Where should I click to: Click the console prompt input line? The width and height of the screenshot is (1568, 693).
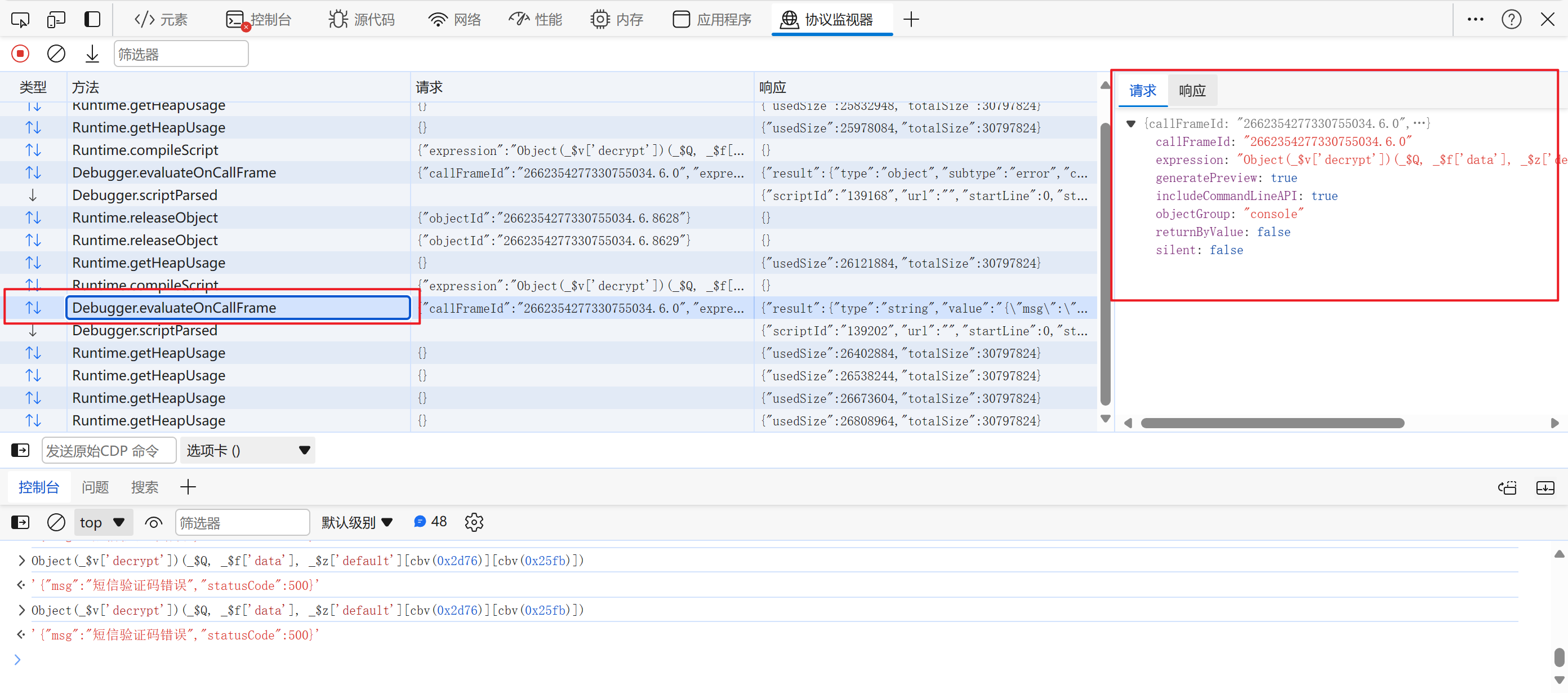773,660
